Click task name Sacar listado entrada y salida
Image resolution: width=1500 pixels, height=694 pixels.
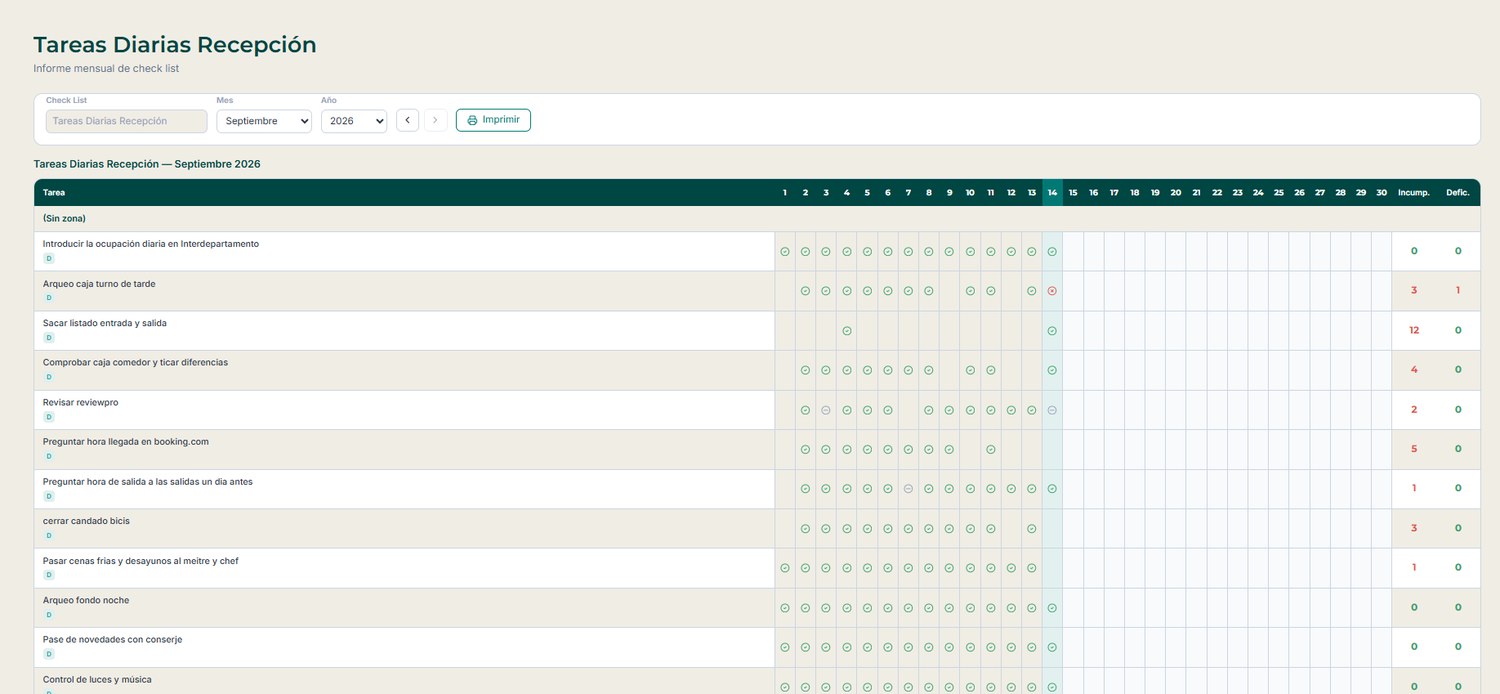[x=105, y=324]
